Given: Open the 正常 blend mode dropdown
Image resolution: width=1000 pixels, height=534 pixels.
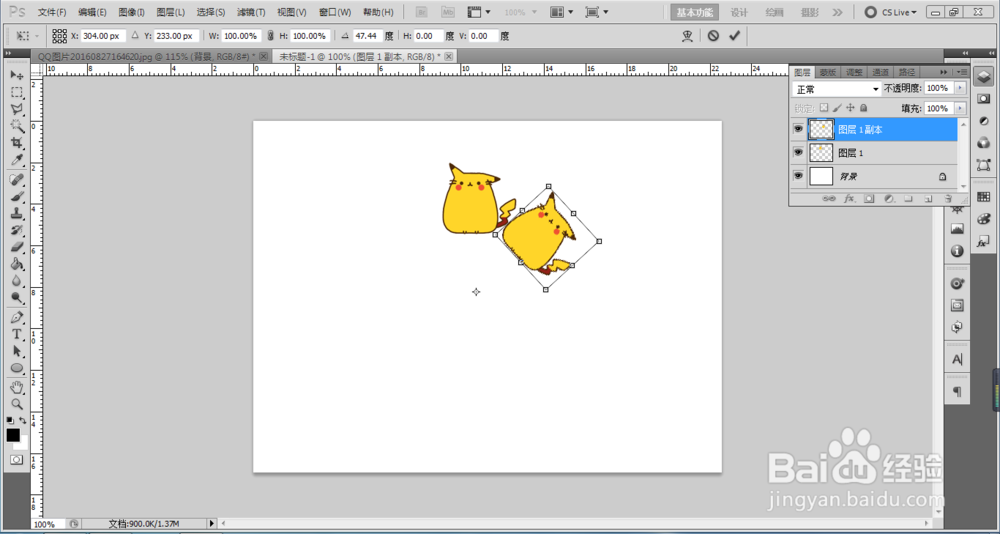Looking at the screenshot, I should click(x=837, y=89).
